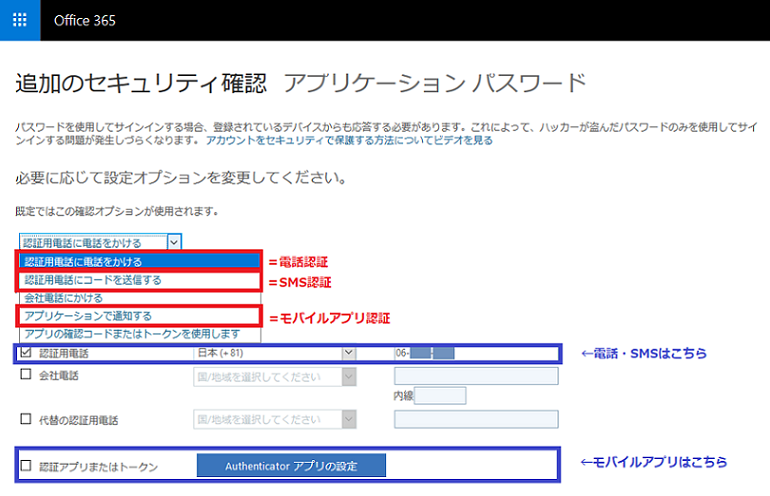Focus the 会社電話 number input field

click(476, 376)
